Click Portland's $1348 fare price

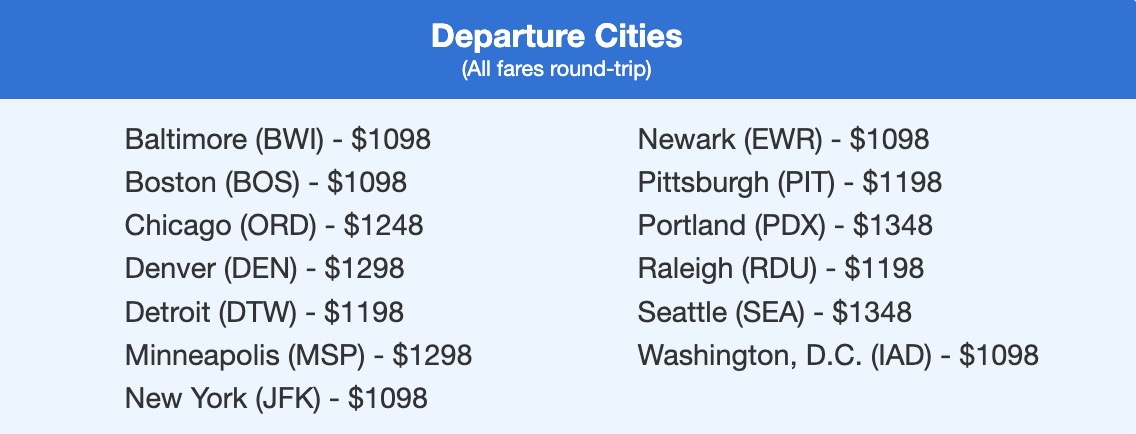pyautogui.click(x=892, y=225)
